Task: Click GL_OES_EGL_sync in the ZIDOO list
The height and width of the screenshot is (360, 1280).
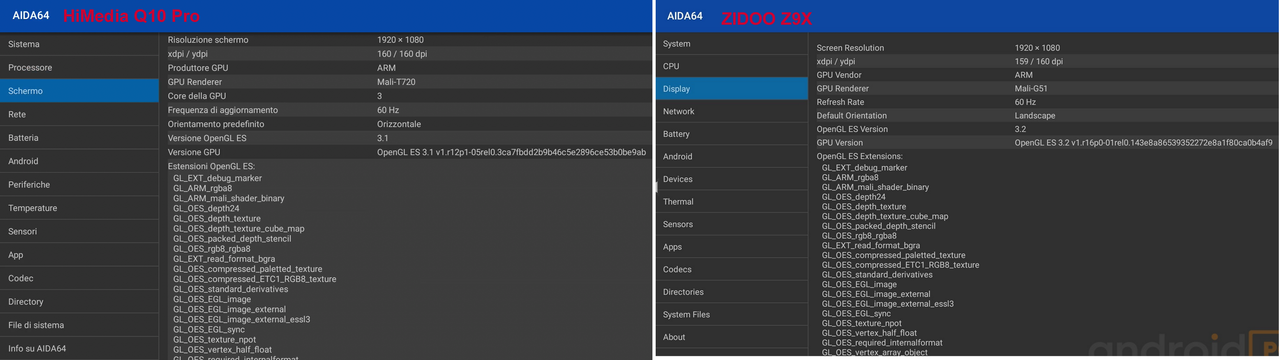Action: tap(857, 314)
